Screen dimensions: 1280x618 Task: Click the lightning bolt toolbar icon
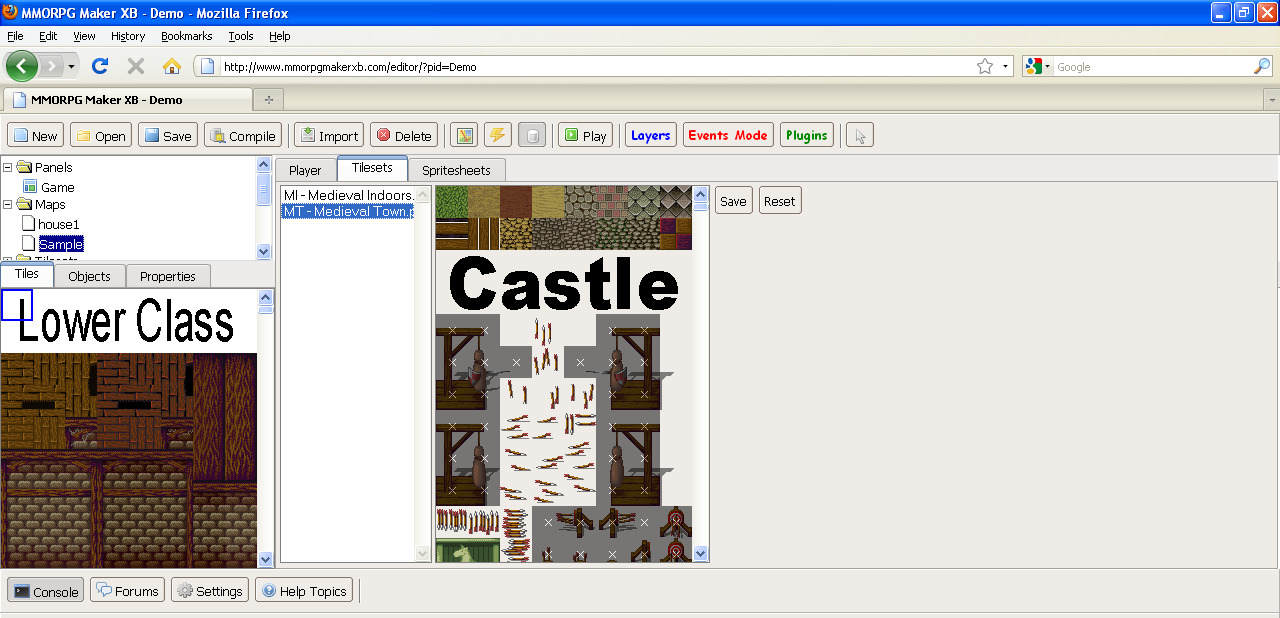click(x=497, y=135)
